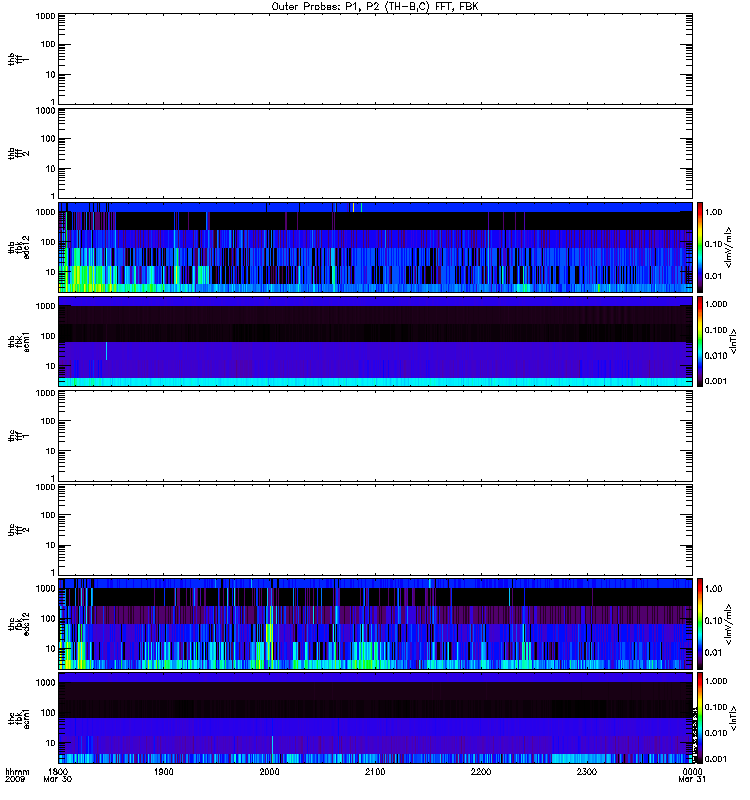
Task: Click the "2000" time axis label
Action: [x=269, y=771]
